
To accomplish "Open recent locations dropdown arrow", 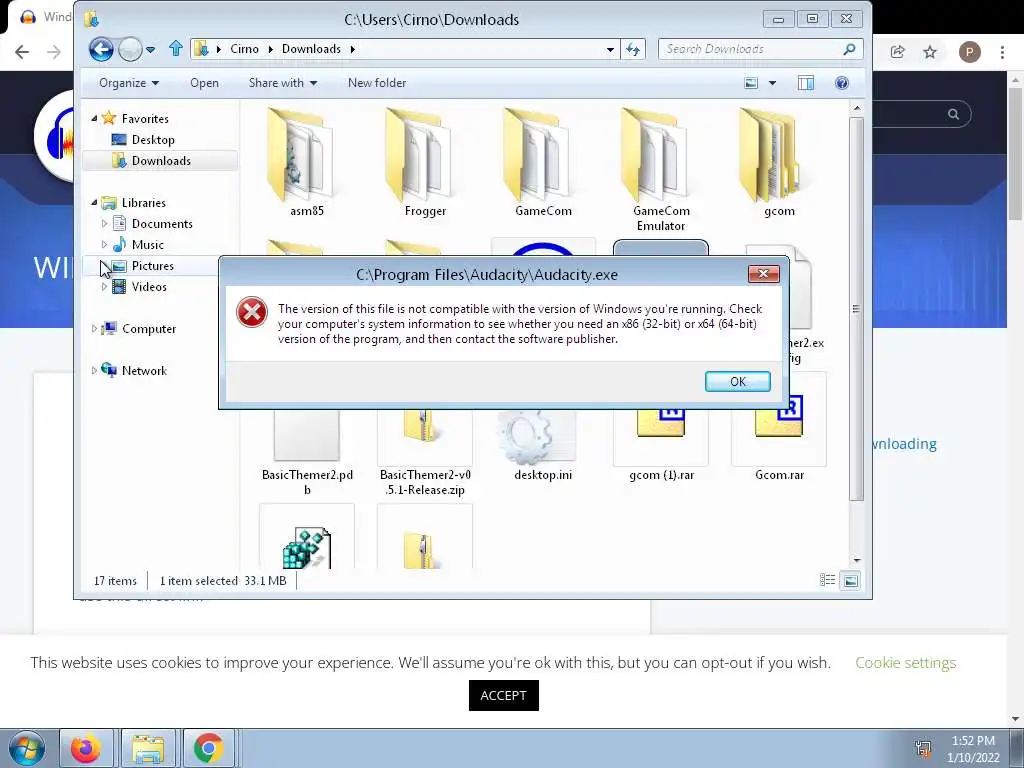I will click(151, 49).
